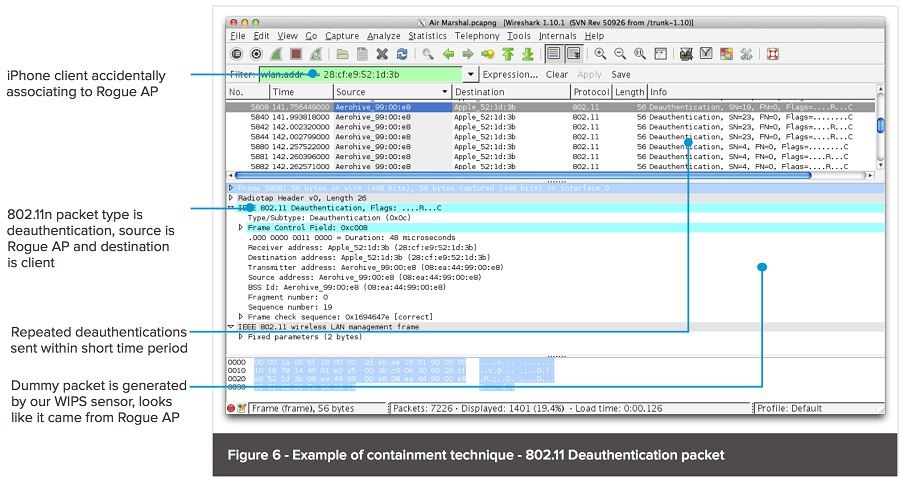Viewport: 900px width, 480px height.
Task: Open capture options toolbar icon
Action: [256, 54]
